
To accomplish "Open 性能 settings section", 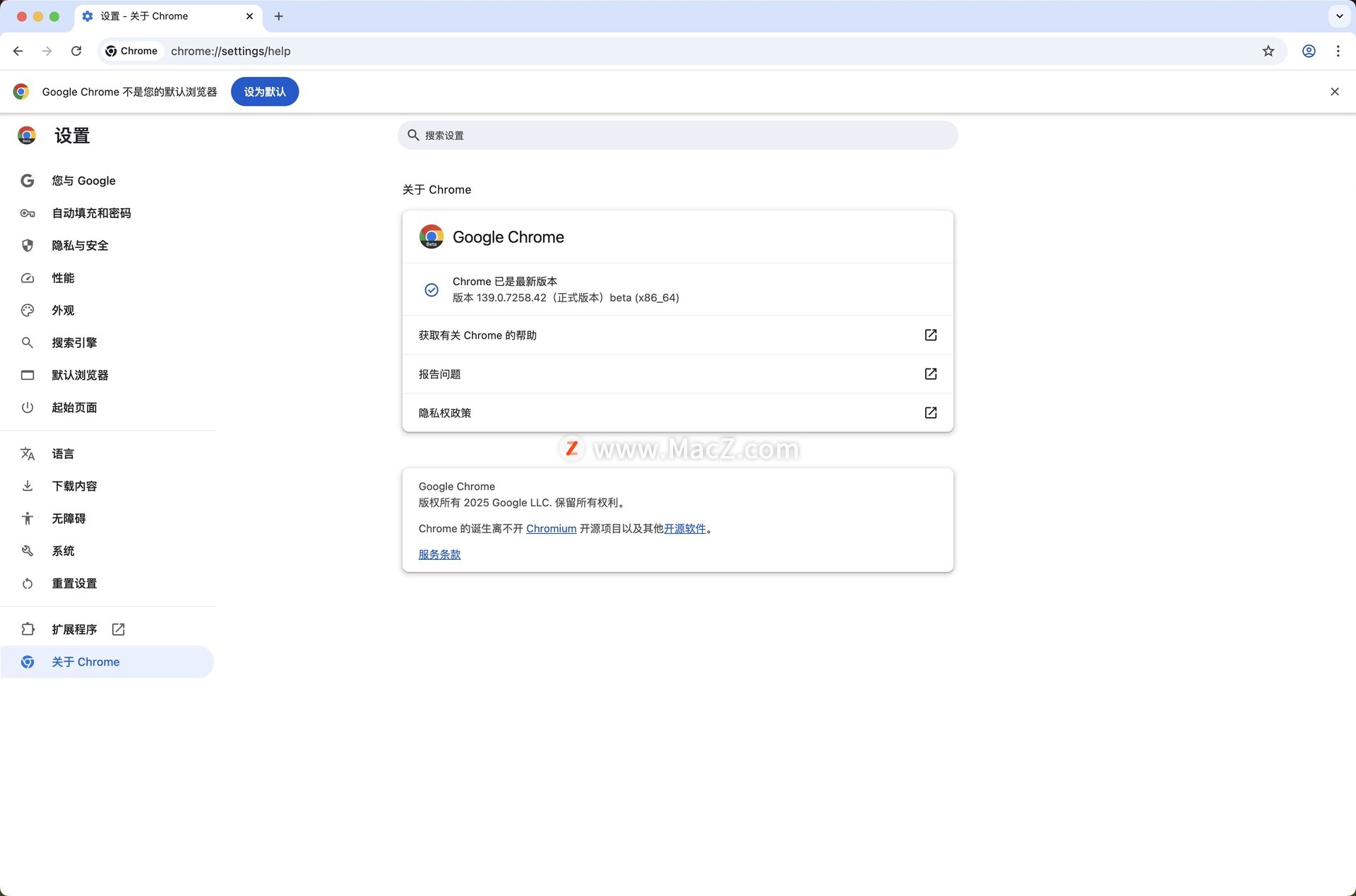I will tap(106, 278).
